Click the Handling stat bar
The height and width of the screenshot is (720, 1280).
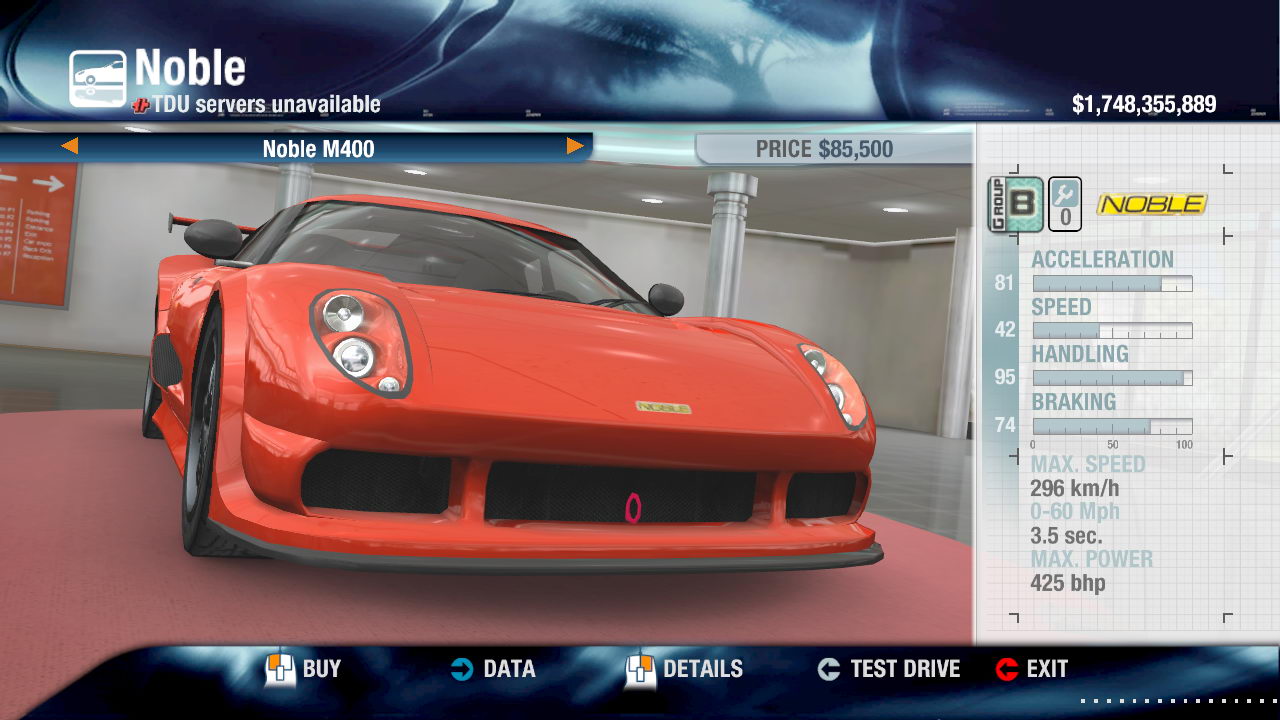(x=1112, y=378)
